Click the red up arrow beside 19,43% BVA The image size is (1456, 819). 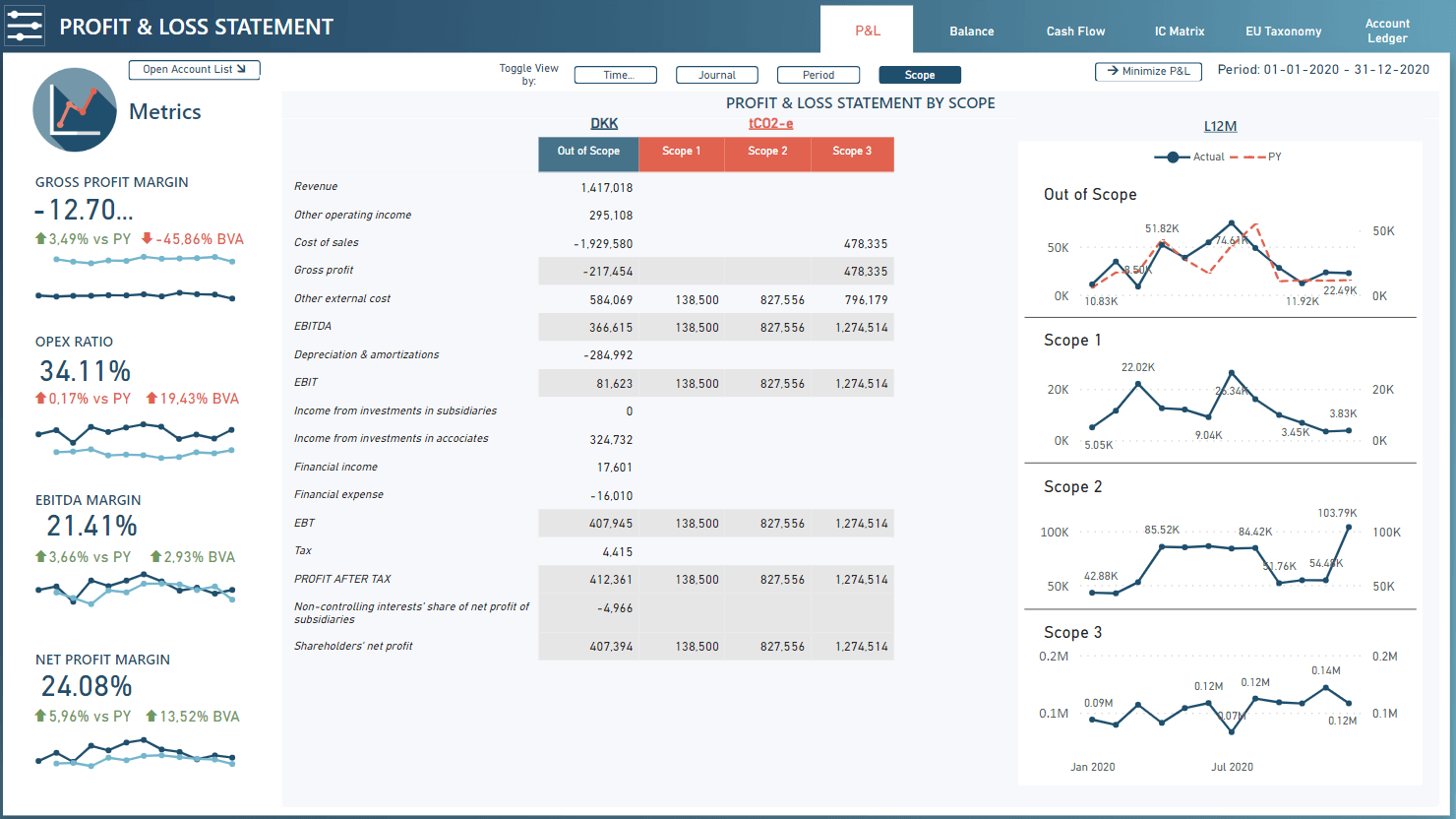[x=152, y=398]
